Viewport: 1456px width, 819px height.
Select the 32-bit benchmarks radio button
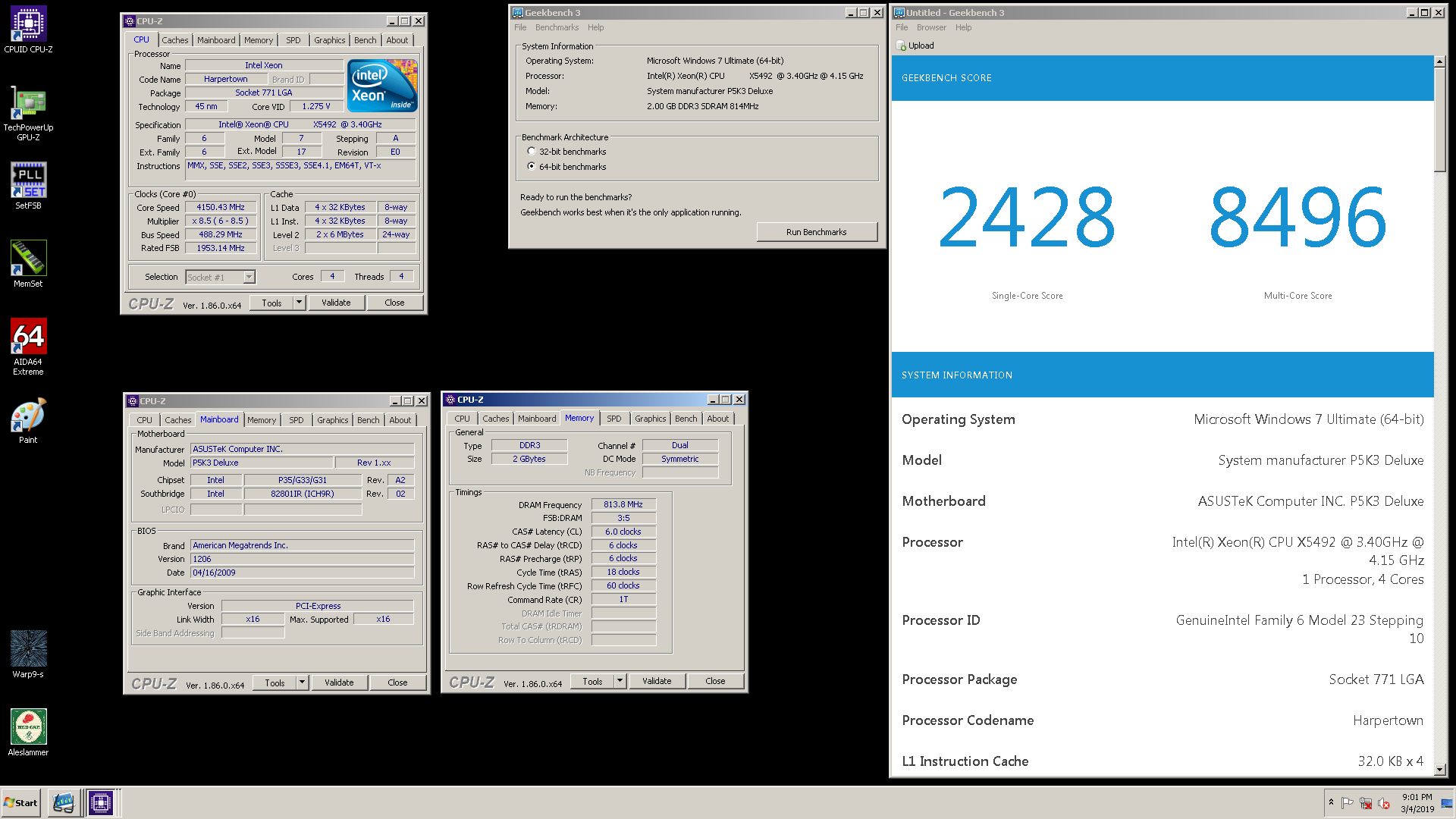point(532,151)
